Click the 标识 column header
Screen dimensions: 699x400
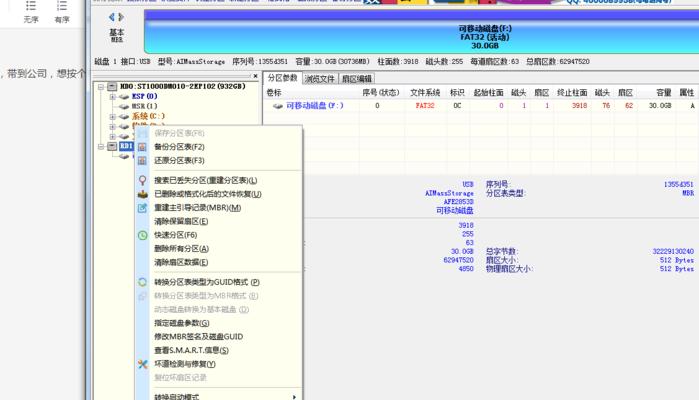[457, 93]
